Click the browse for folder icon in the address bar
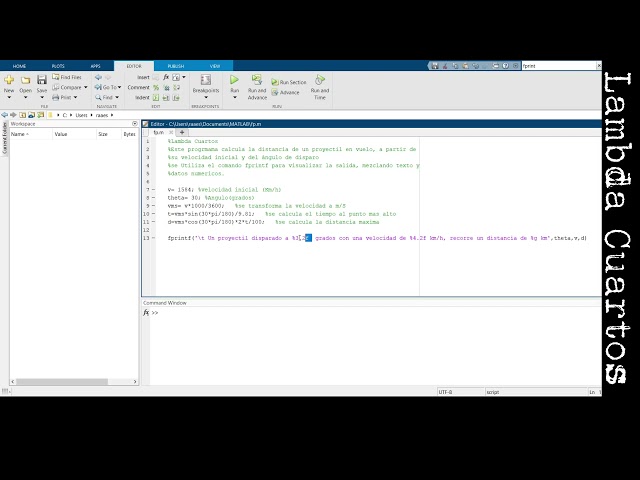 (x=31, y=115)
